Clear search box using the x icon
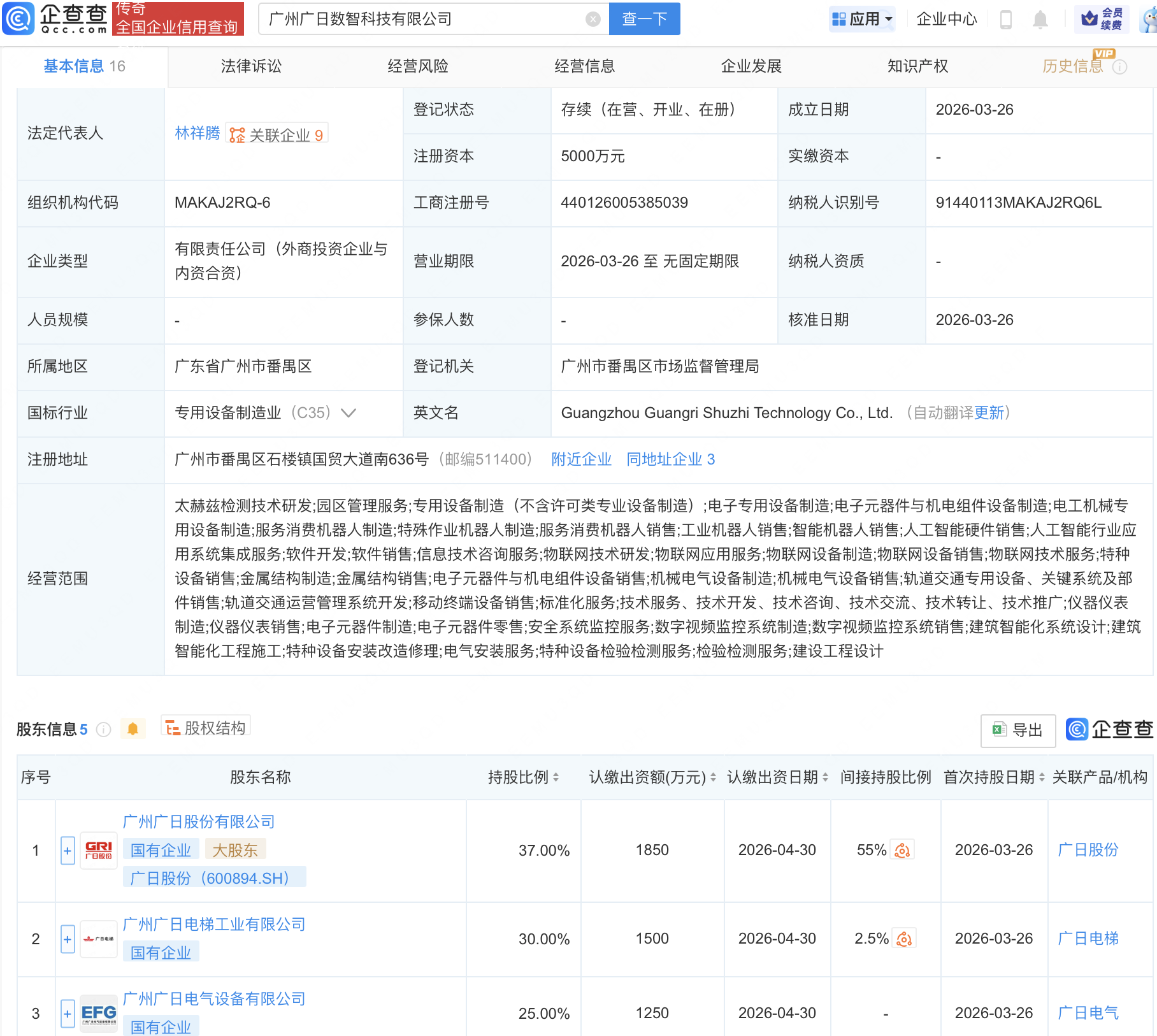 pyautogui.click(x=594, y=18)
